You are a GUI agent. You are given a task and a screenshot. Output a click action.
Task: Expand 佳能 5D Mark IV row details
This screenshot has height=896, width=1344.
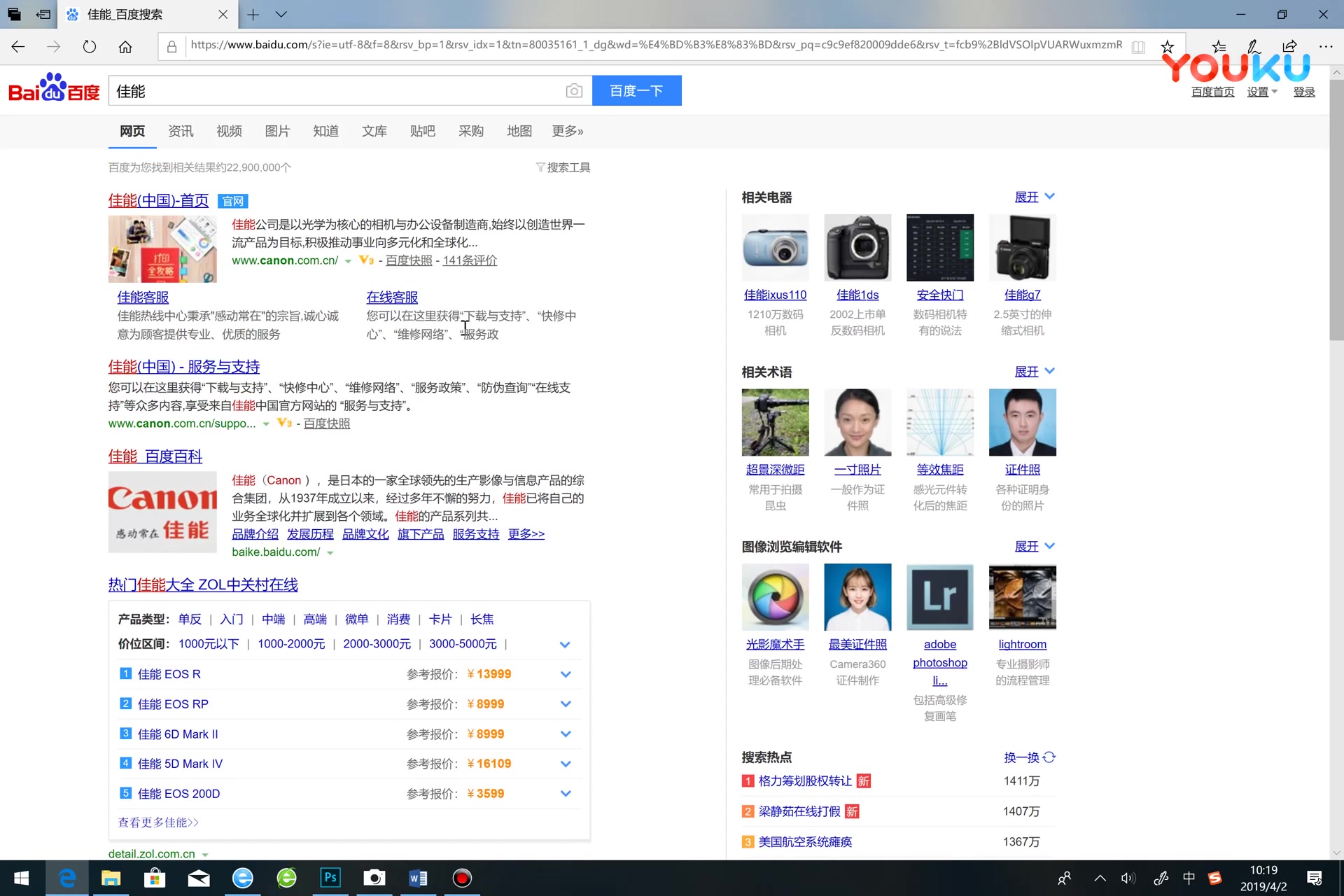566,764
